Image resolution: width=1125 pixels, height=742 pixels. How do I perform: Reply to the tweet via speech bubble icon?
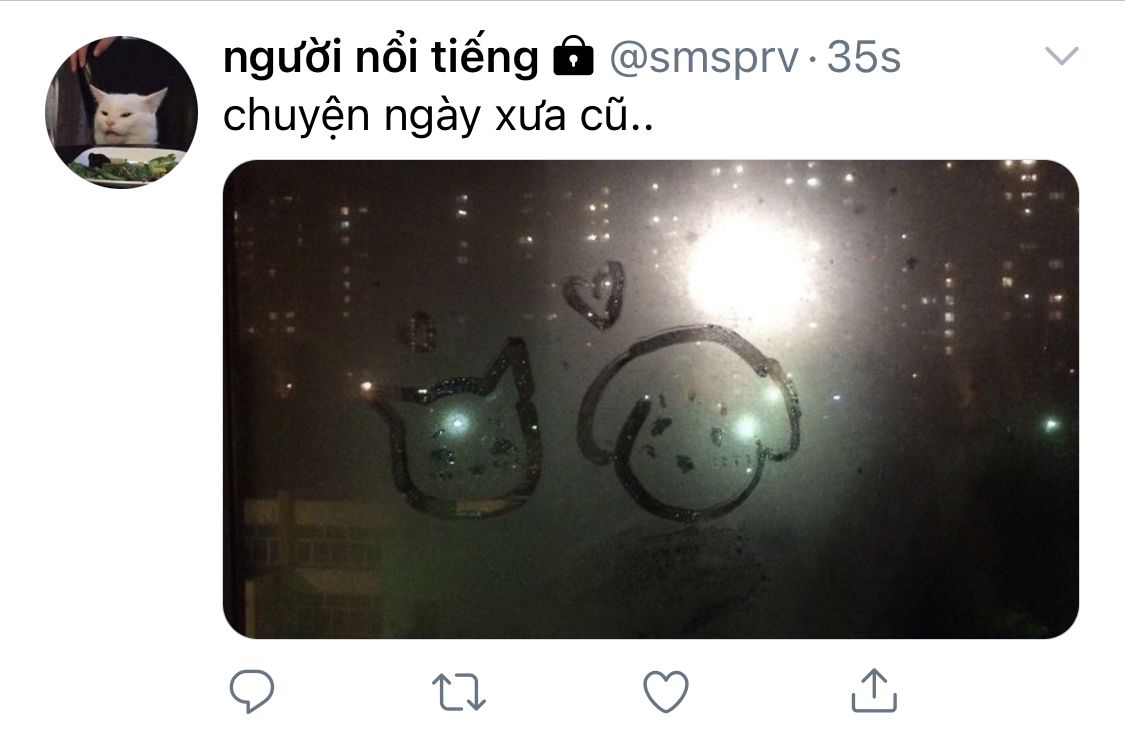[x=251, y=690]
